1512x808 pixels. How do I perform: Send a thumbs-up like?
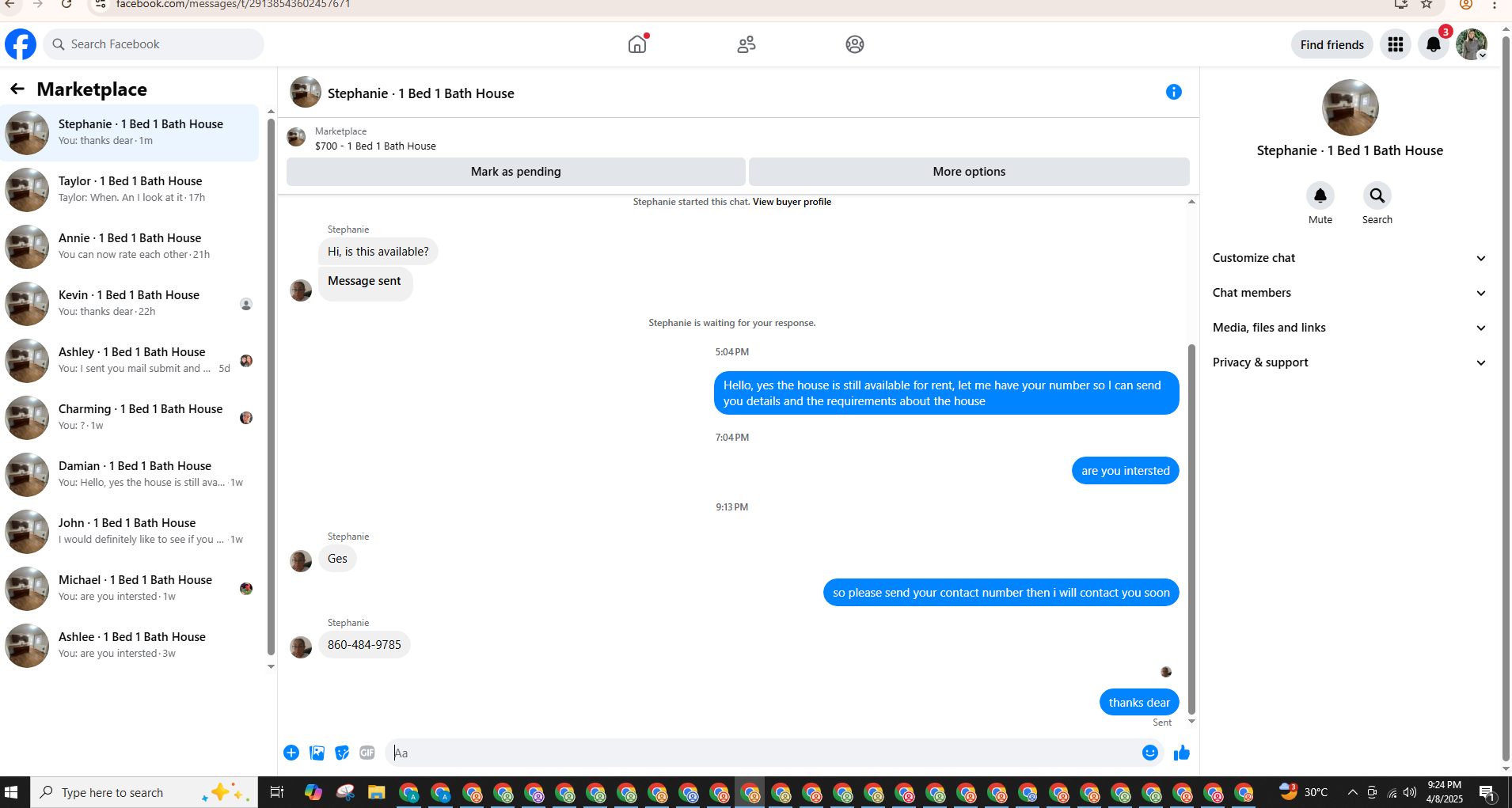(x=1182, y=753)
